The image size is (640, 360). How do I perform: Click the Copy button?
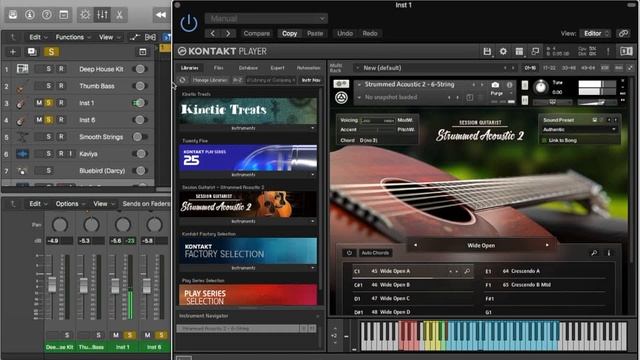[289, 33]
